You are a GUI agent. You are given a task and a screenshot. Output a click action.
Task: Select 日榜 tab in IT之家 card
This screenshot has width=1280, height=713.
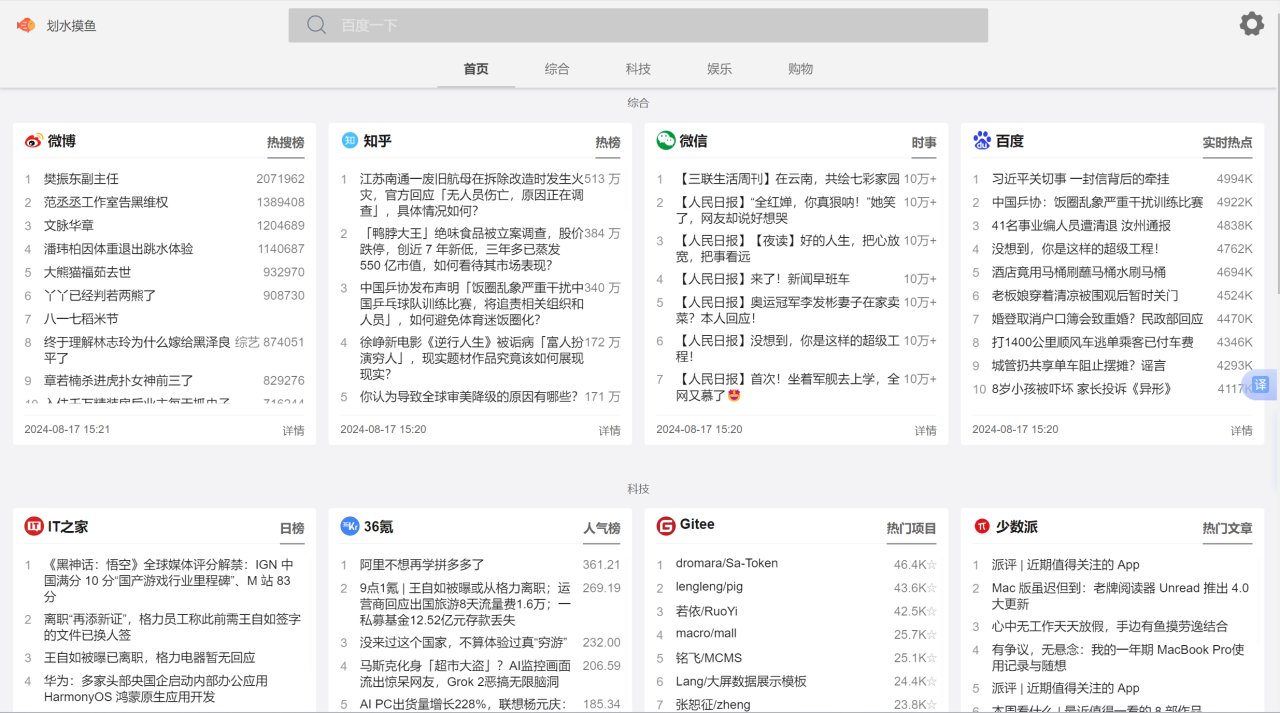292,528
